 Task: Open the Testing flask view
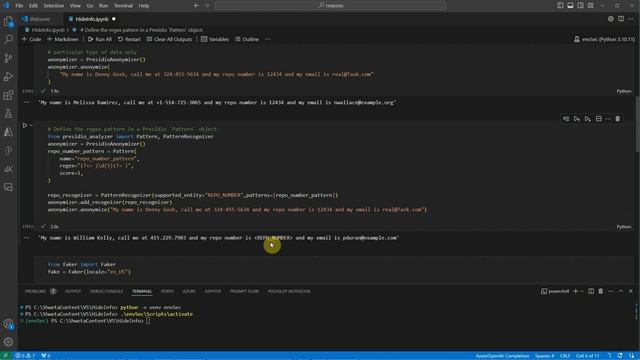(8, 113)
